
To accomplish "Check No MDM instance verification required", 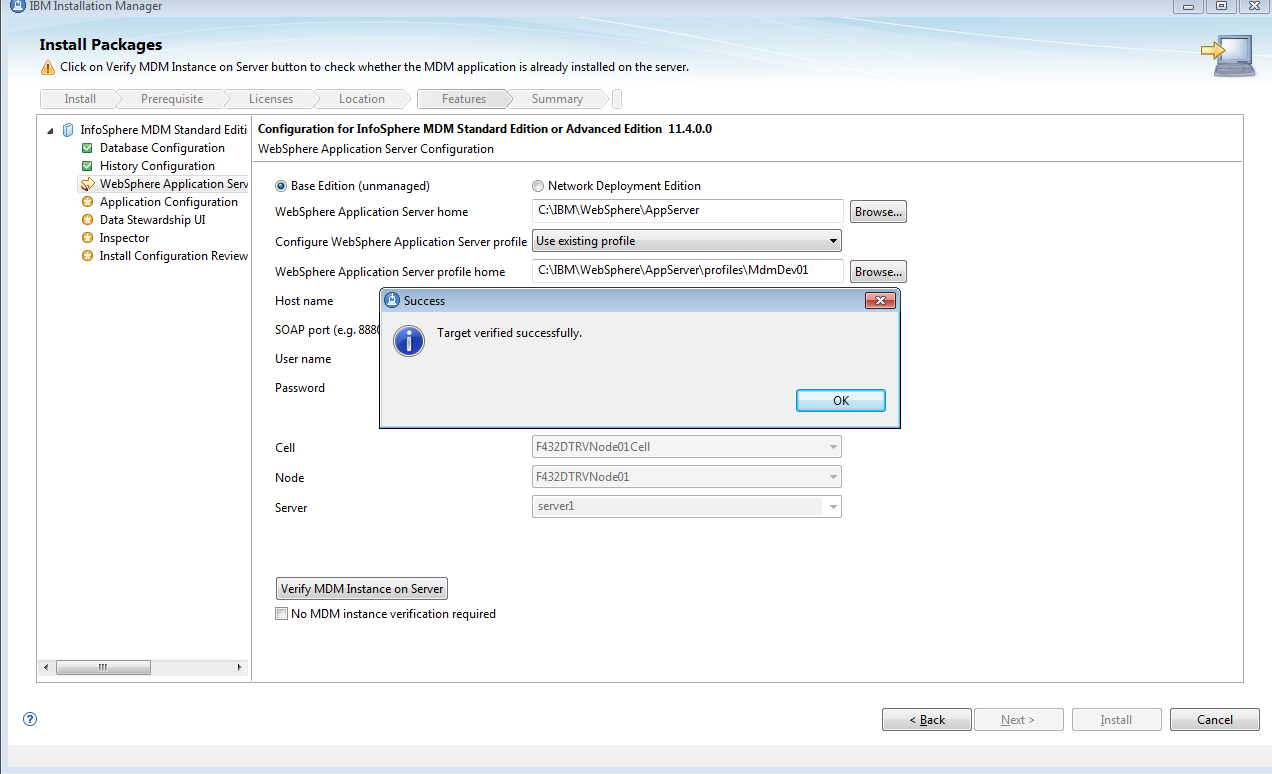I will [281, 614].
